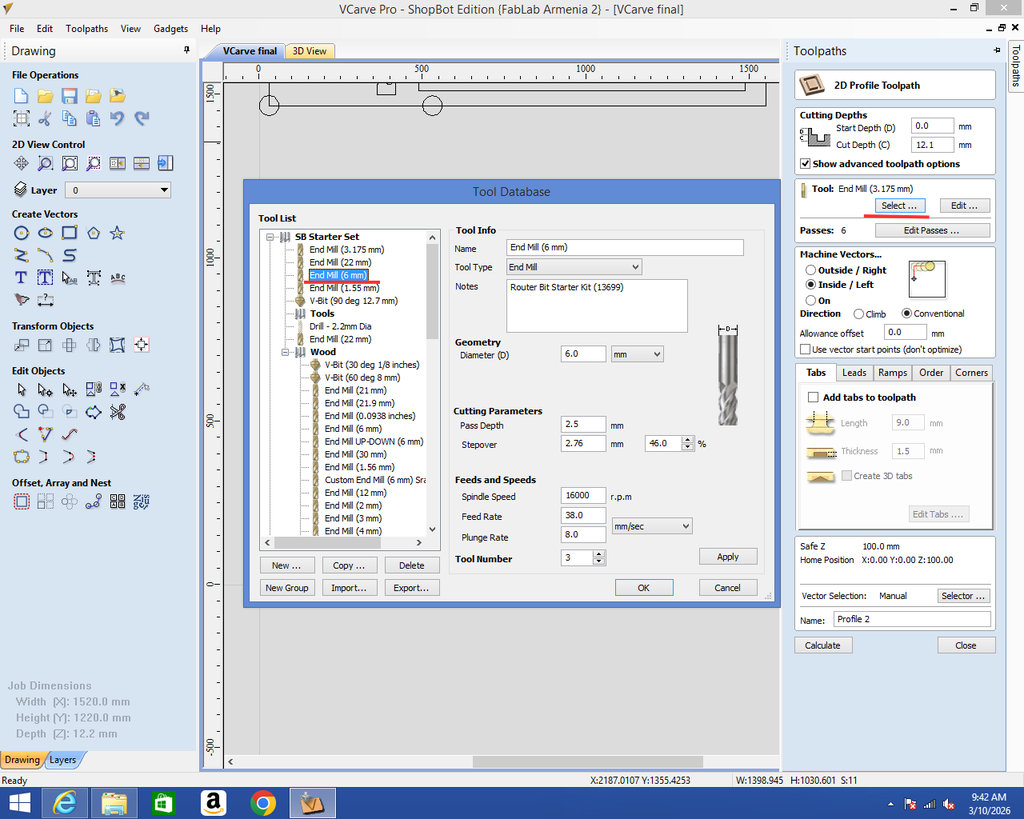This screenshot has width=1024, height=819.
Task: Open the Edit menu
Action: [x=44, y=29]
